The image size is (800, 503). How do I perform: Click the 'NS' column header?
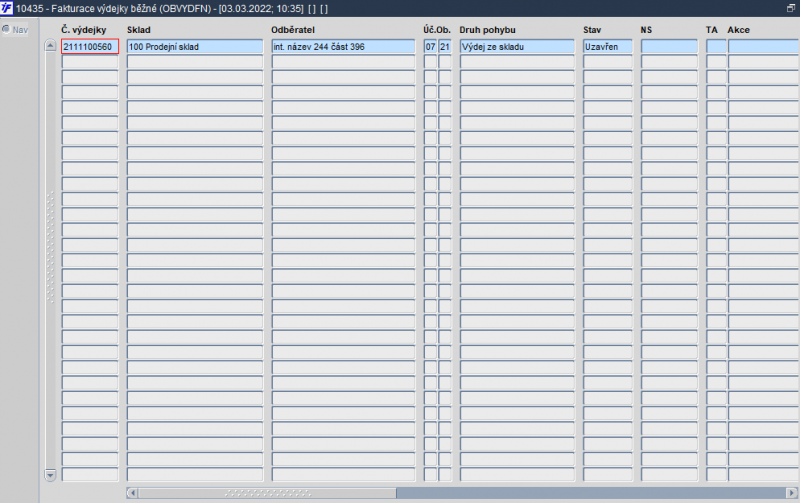click(x=646, y=30)
